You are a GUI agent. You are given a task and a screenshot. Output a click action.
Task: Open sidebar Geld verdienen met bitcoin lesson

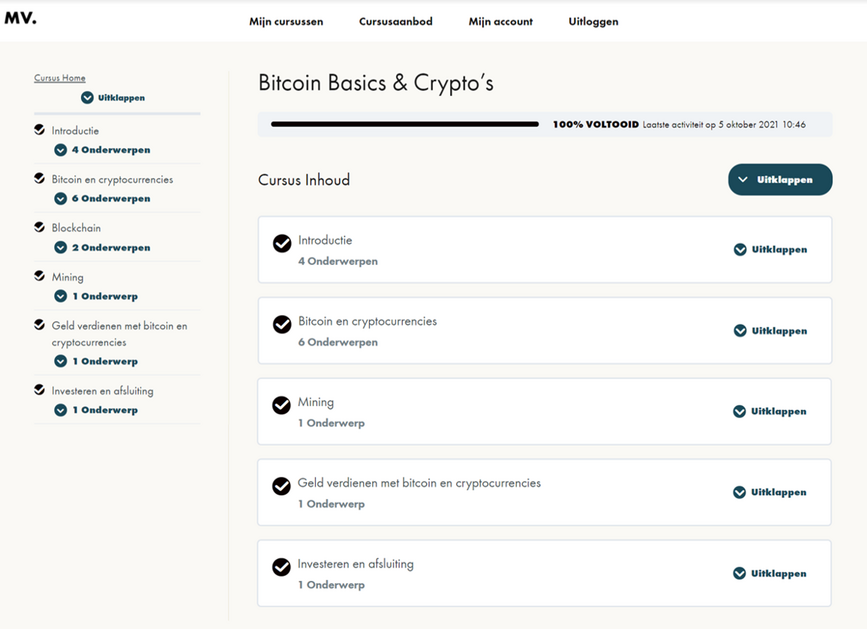click(x=119, y=334)
